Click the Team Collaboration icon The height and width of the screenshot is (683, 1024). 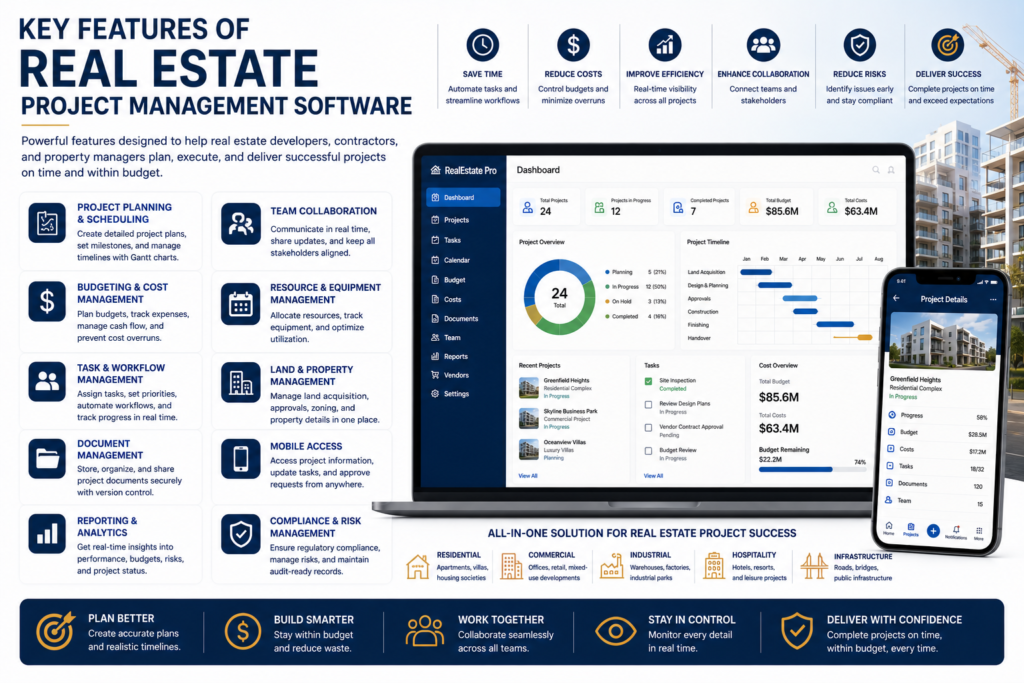click(x=240, y=224)
